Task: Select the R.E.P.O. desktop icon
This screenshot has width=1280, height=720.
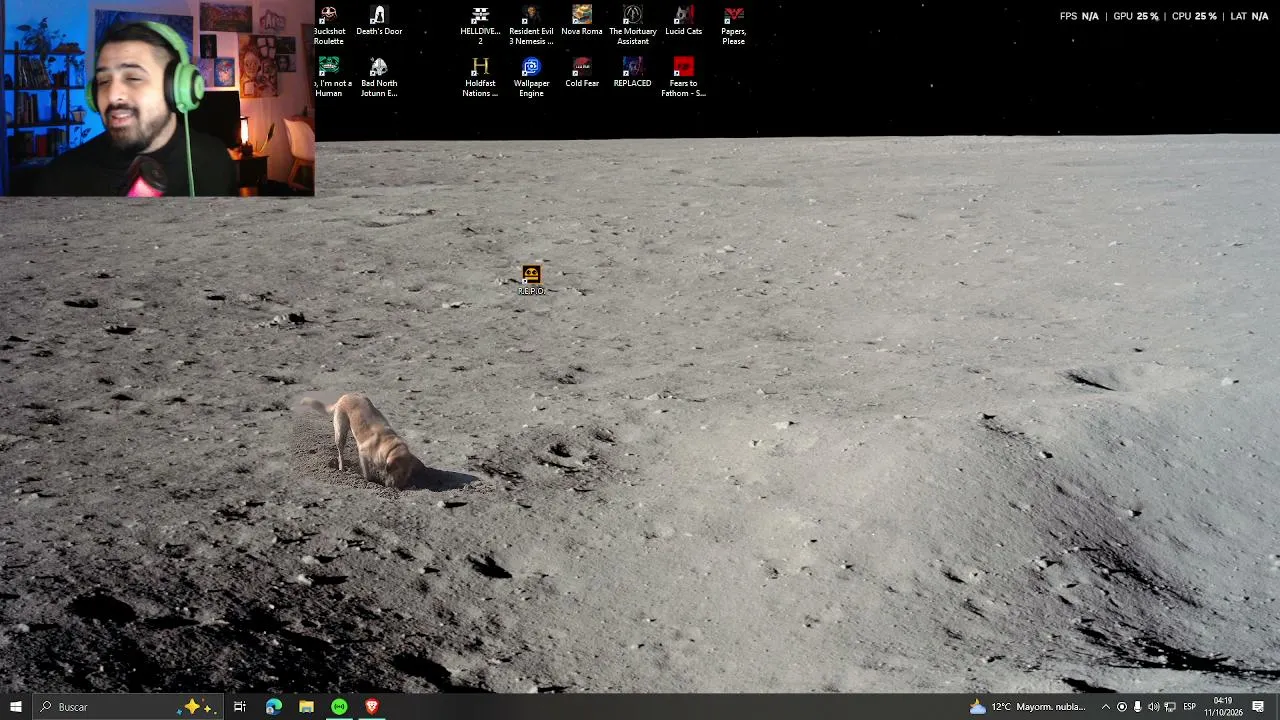Action: (531, 280)
